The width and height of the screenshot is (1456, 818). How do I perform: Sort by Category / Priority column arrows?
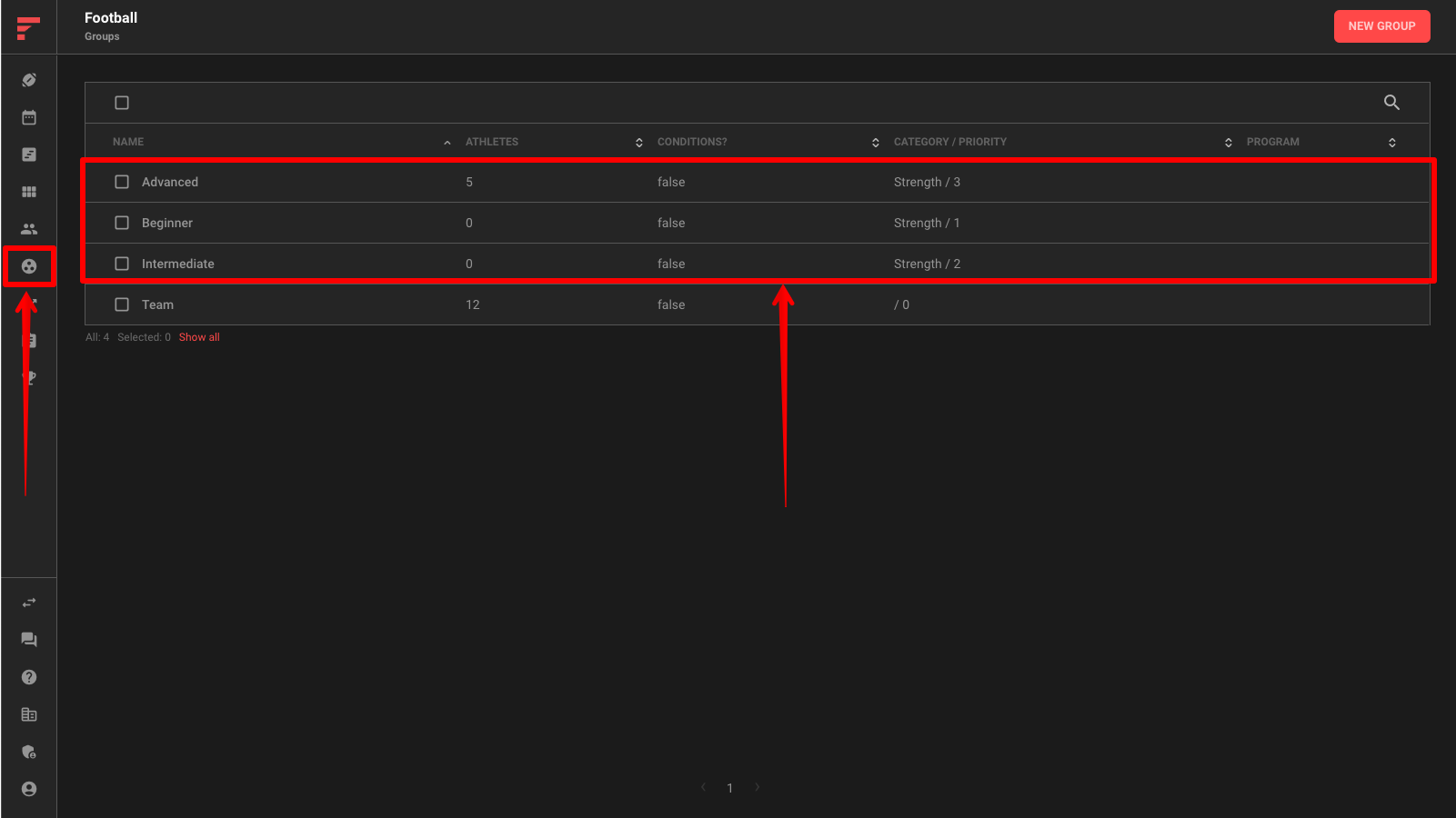1229,143
